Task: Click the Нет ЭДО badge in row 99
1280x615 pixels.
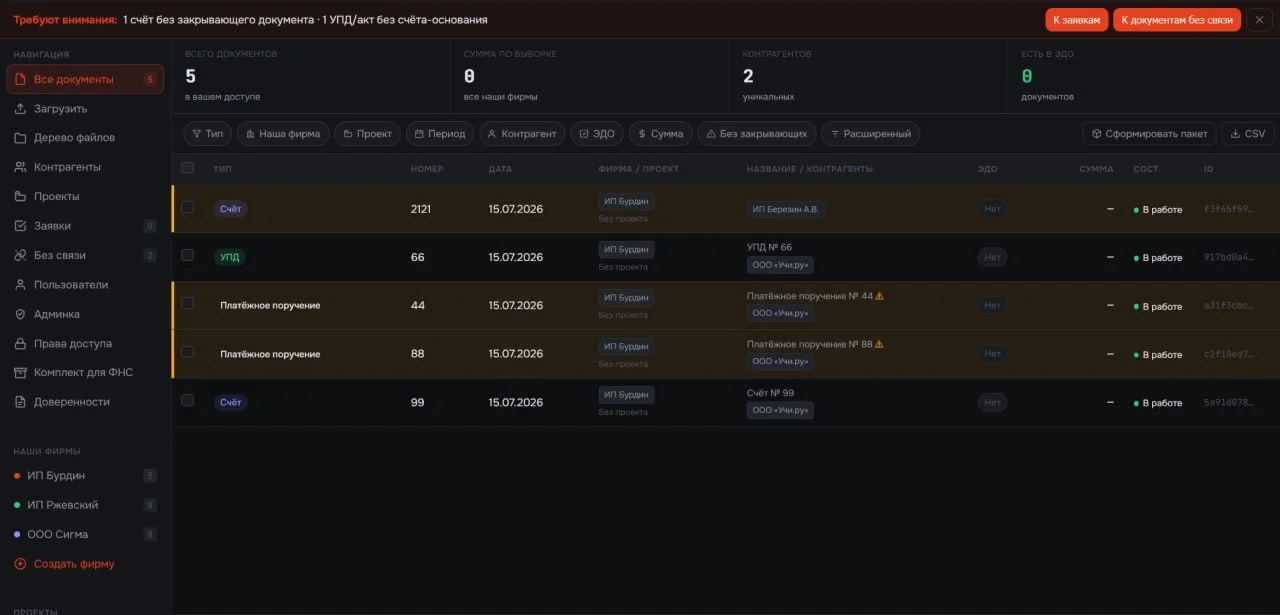Action: point(992,403)
